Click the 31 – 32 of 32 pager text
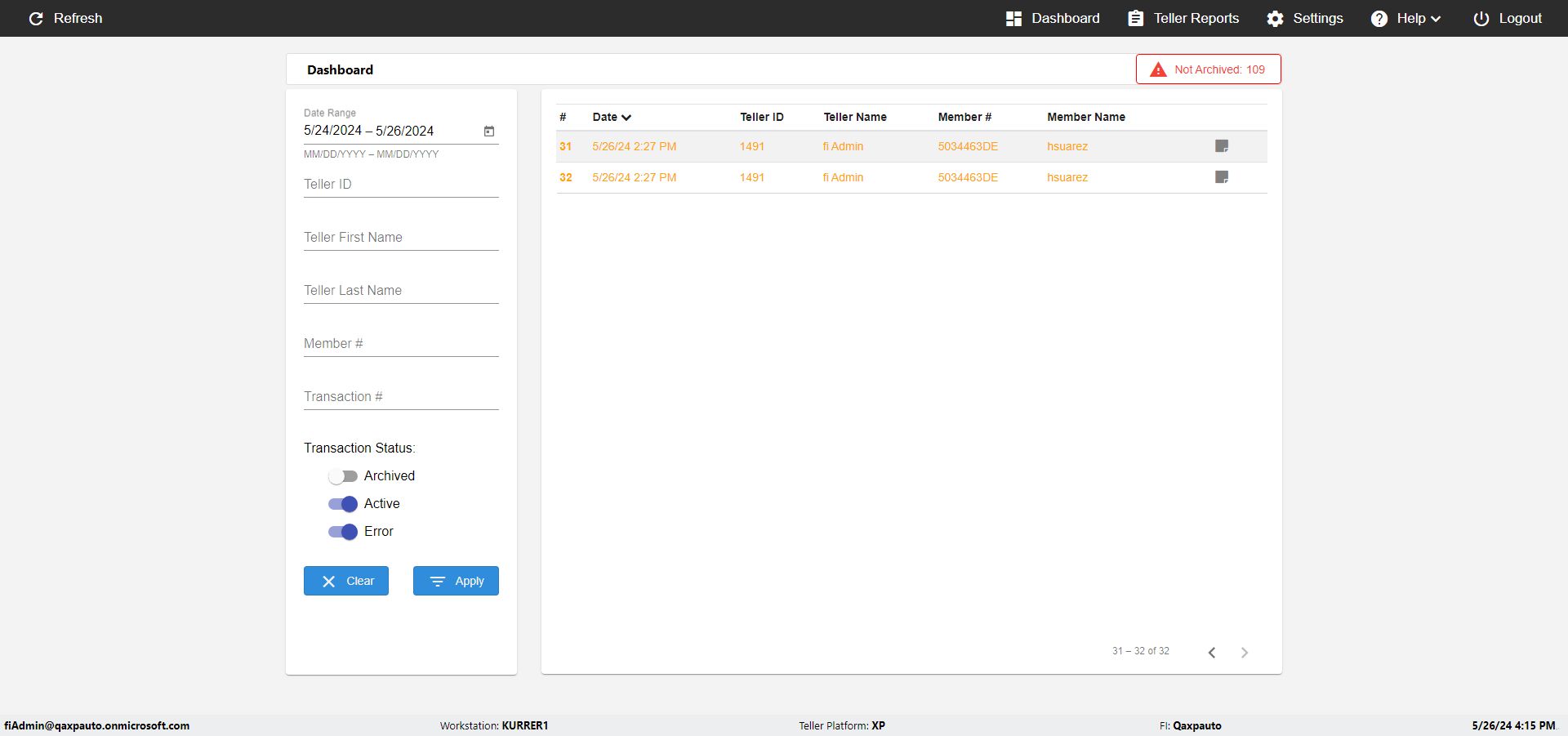 pos(1141,651)
